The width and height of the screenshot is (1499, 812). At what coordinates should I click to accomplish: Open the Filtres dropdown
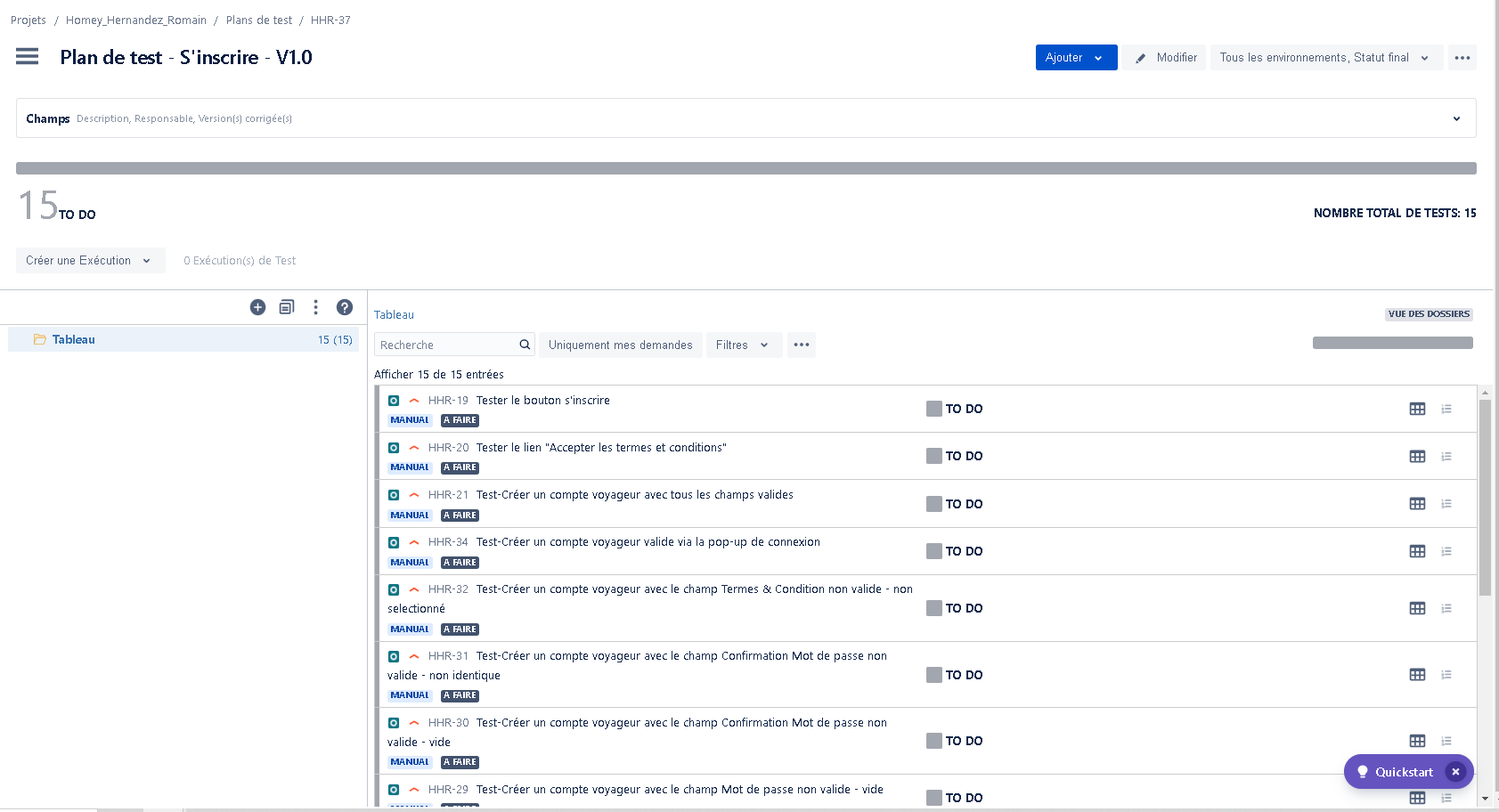743,345
